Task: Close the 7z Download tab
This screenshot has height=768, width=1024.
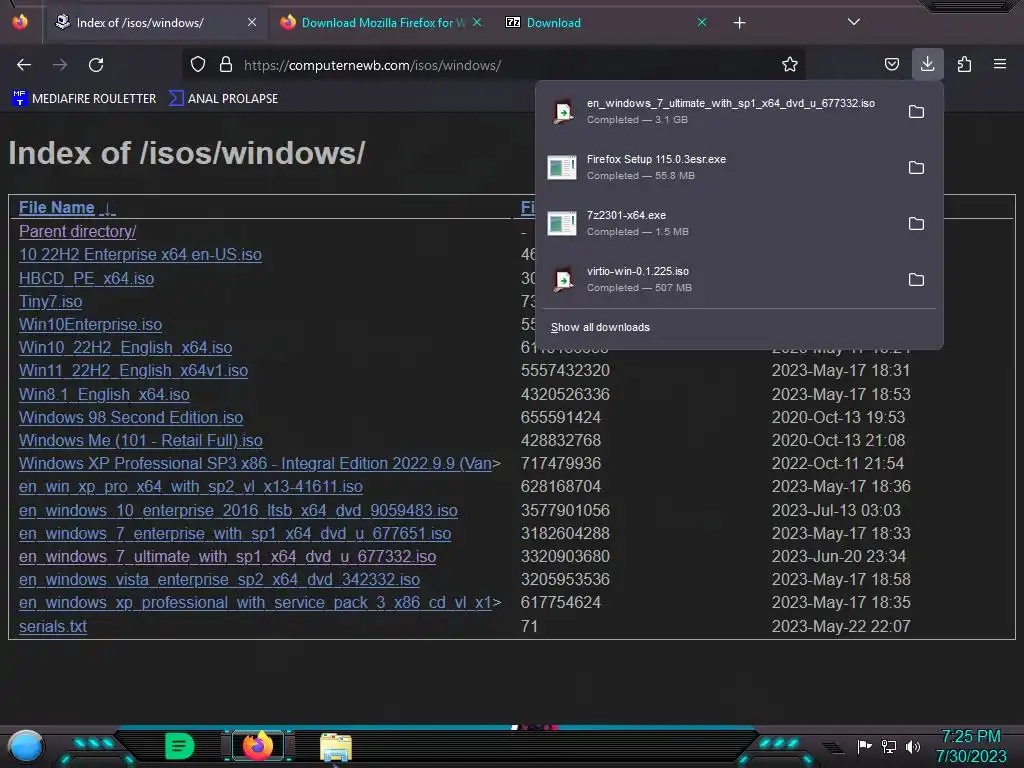Action: [x=702, y=22]
